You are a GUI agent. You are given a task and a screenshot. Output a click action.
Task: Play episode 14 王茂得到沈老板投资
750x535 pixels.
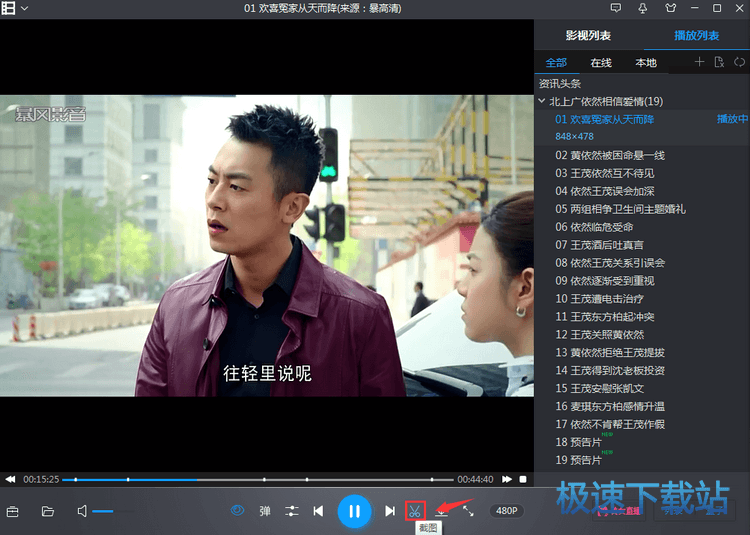[610, 371]
